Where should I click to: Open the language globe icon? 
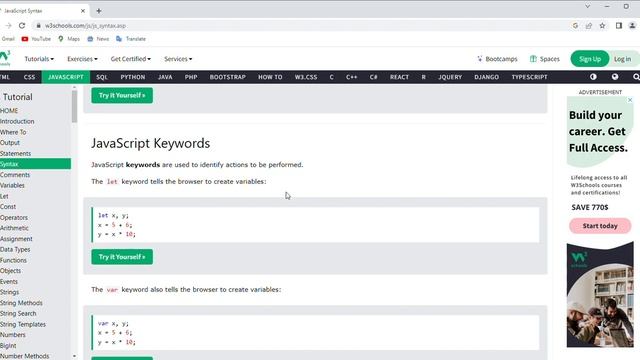click(615, 77)
